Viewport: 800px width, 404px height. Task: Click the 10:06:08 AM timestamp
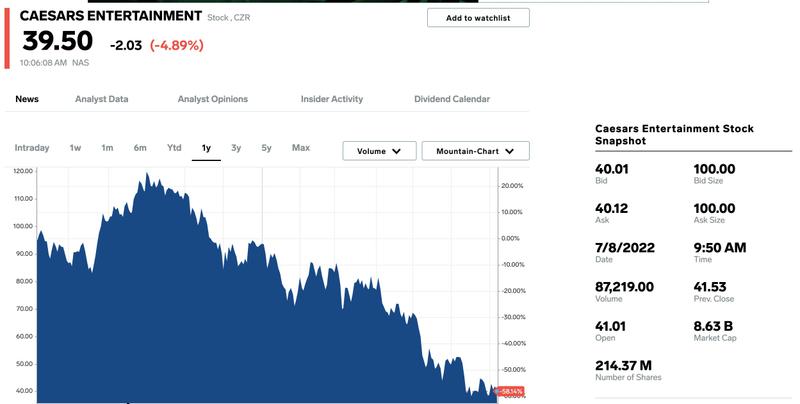pos(43,63)
